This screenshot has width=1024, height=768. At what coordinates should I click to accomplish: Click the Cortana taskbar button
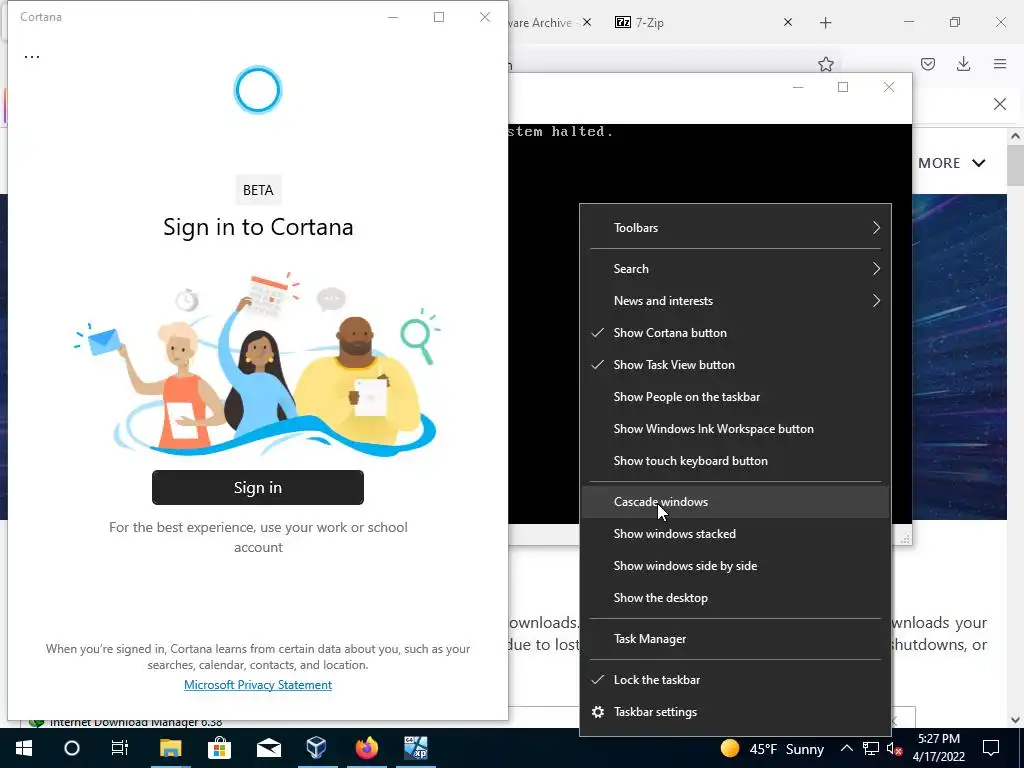point(72,748)
